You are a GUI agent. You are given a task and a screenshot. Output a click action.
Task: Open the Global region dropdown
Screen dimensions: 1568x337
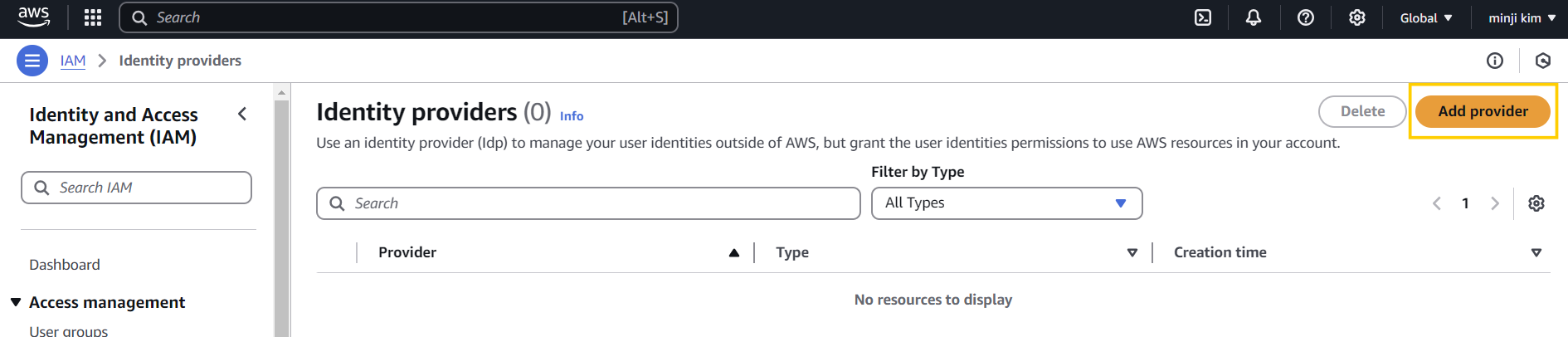coord(1426,17)
